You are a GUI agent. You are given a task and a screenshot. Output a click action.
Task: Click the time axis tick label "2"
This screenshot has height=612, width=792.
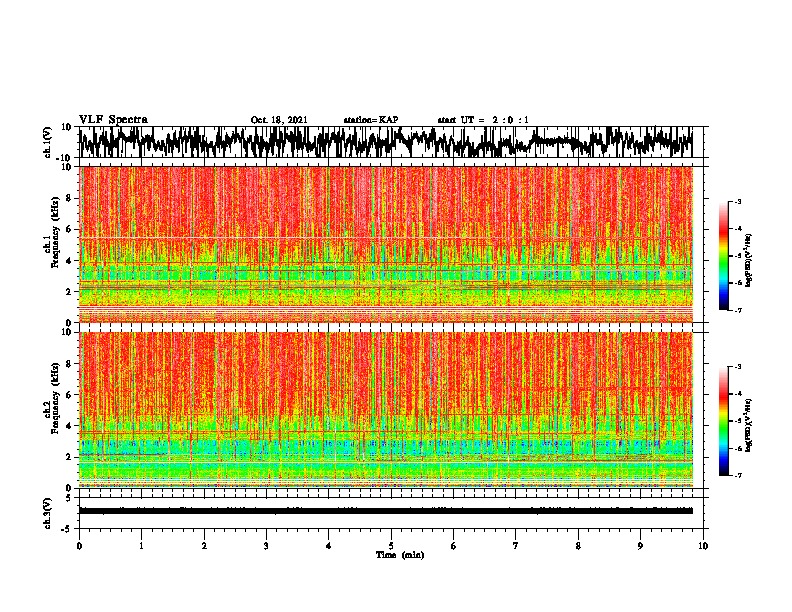[204, 546]
